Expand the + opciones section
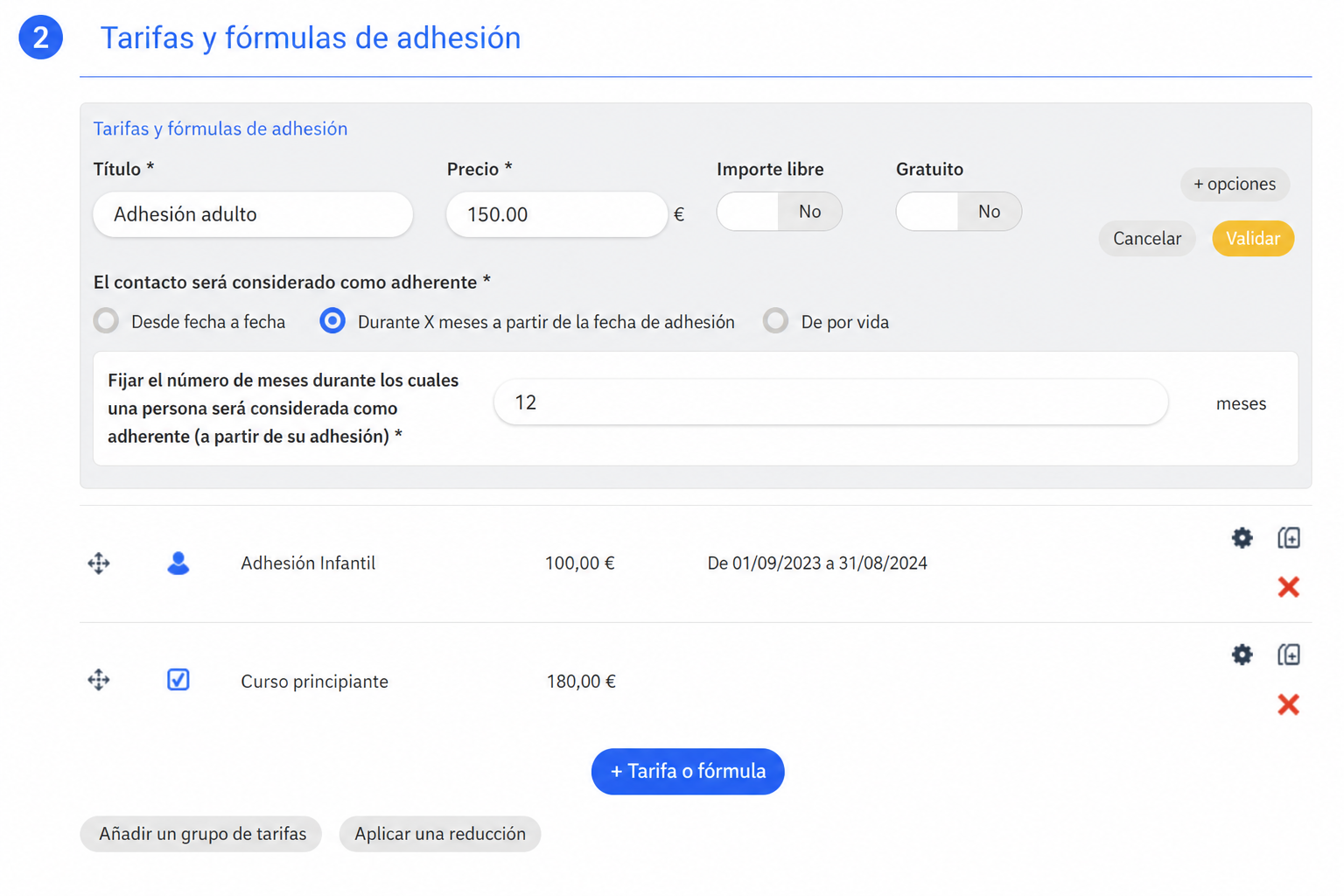 [x=1235, y=184]
